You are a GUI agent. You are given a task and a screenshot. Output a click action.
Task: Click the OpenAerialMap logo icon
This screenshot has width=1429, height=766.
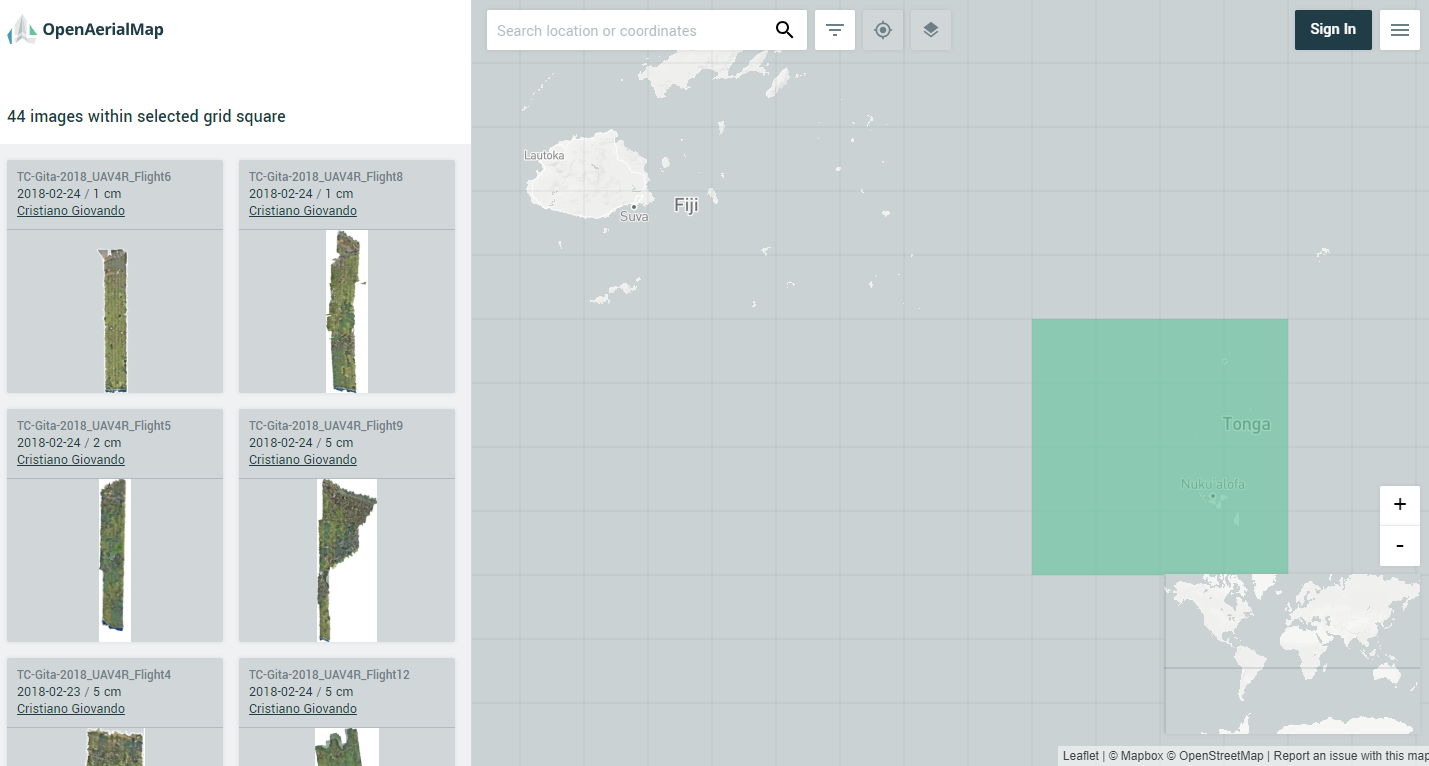(21, 30)
